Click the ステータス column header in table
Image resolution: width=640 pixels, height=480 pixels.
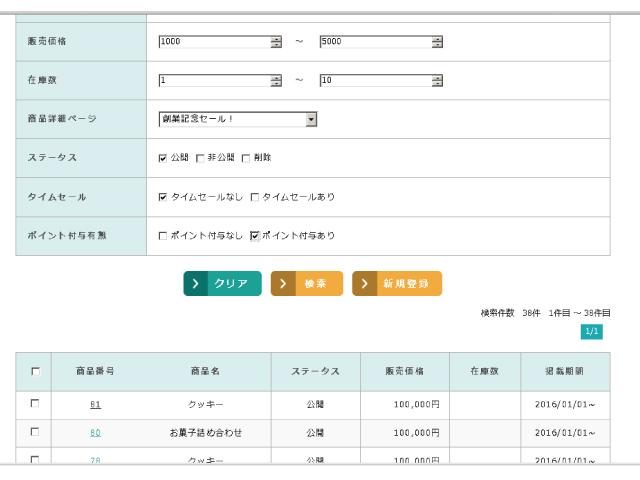click(x=316, y=371)
